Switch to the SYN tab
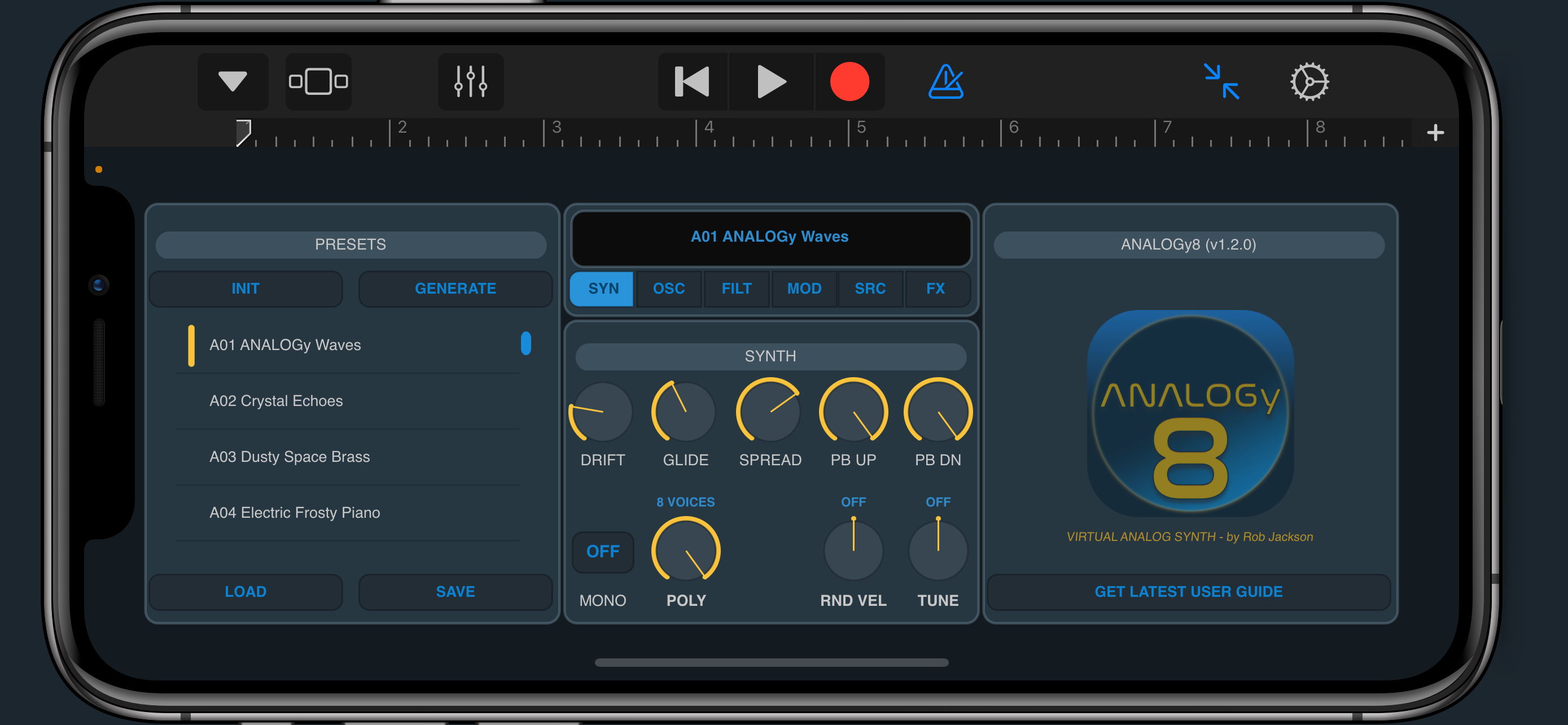The image size is (1568, 725). click(x=603, y=289)
